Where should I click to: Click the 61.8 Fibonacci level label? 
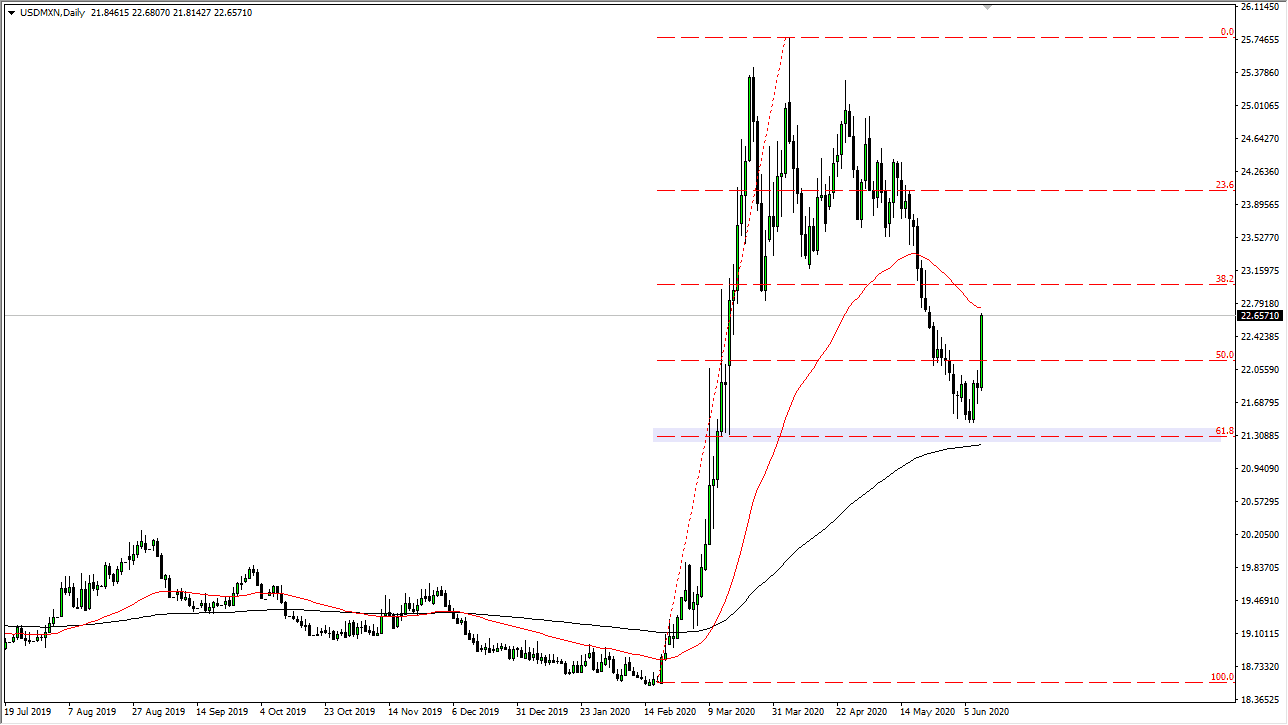[x=1224, y=431]
